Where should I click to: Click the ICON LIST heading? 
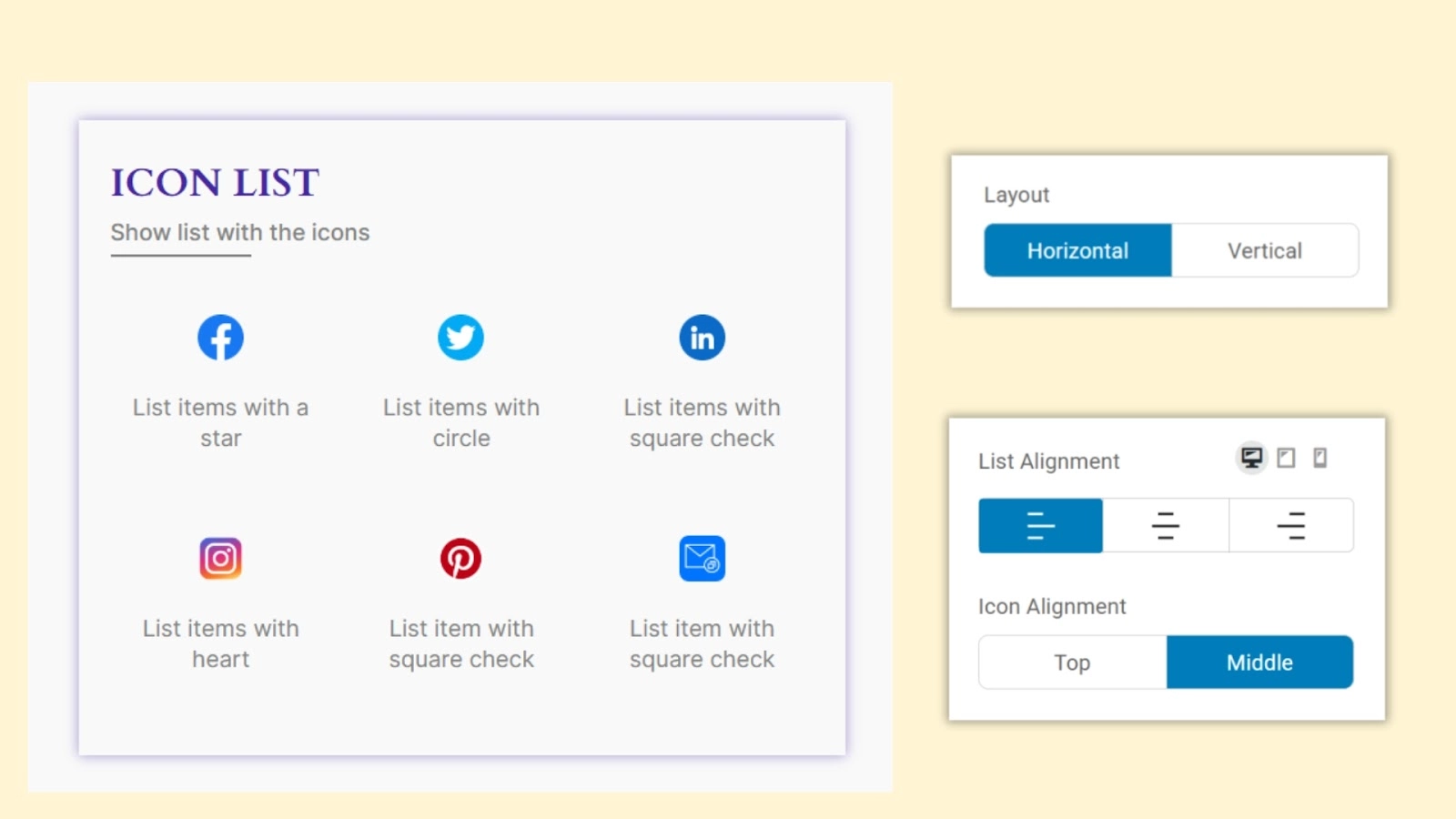click(x=215, y=182)
